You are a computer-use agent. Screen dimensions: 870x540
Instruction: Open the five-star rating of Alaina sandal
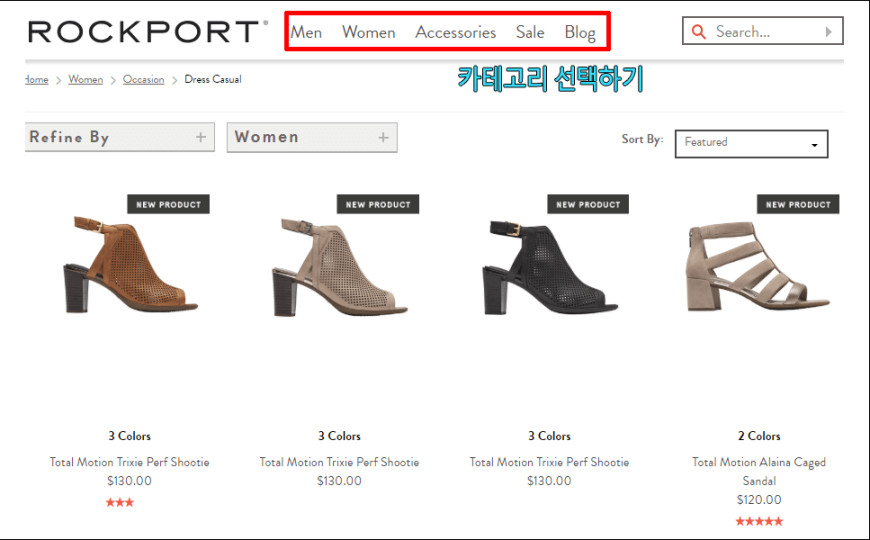(x=759, y=521)
